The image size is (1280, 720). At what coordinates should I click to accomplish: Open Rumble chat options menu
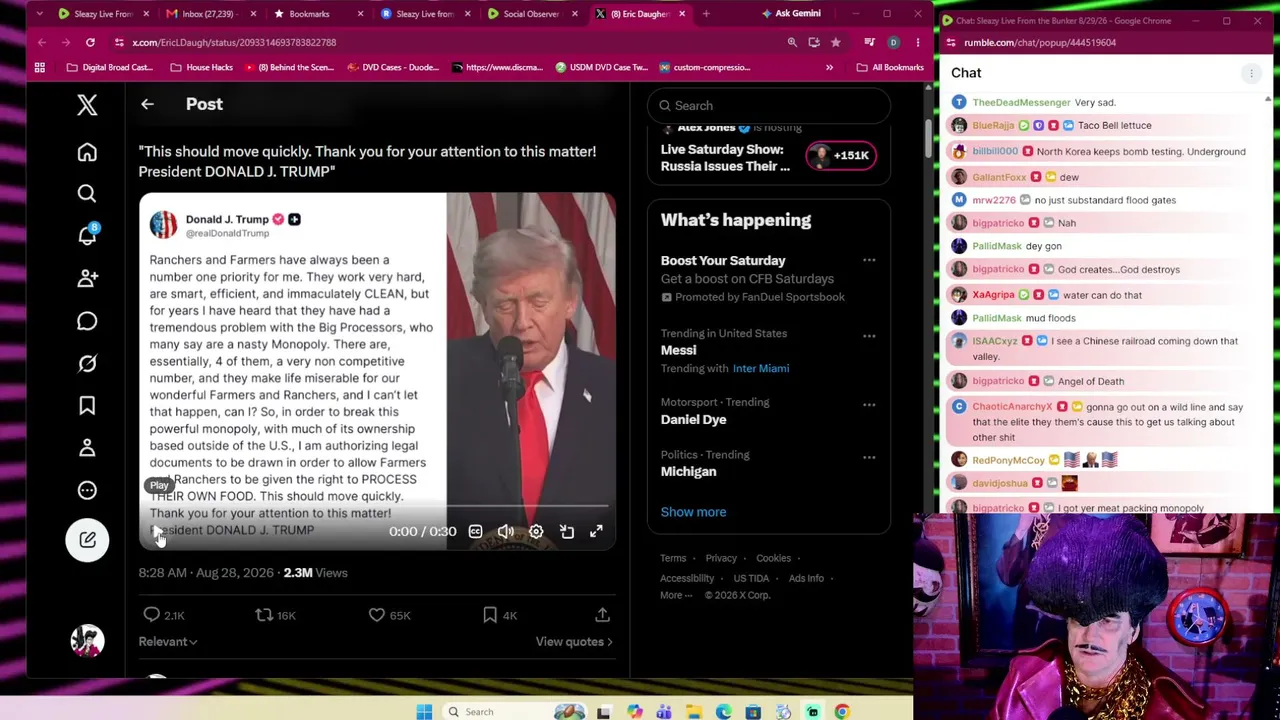click(x=1251, y=73)
